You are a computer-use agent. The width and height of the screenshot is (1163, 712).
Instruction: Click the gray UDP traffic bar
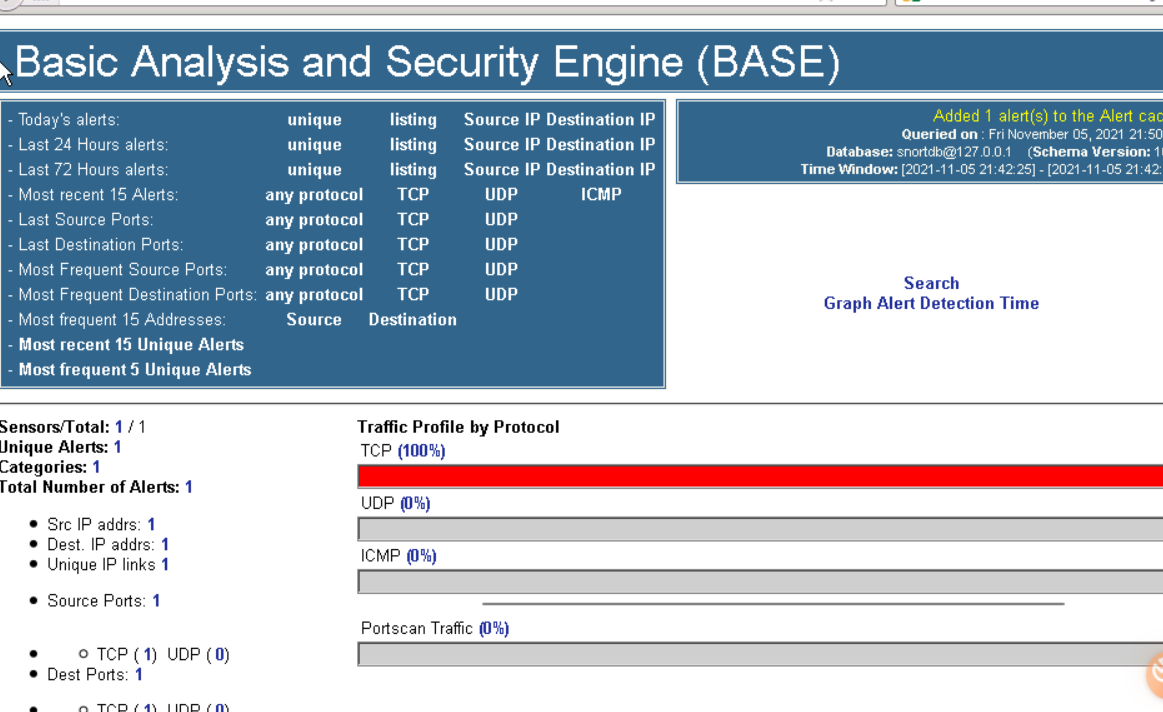coord(760,529)
